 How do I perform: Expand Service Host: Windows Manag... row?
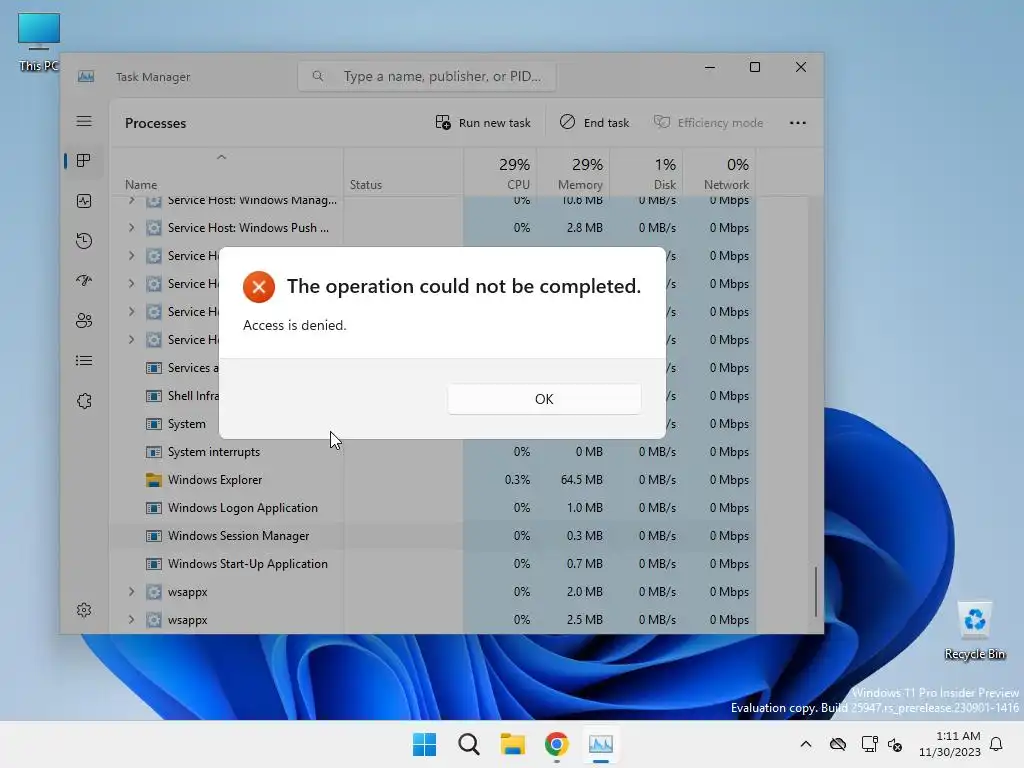pos(131,200)
